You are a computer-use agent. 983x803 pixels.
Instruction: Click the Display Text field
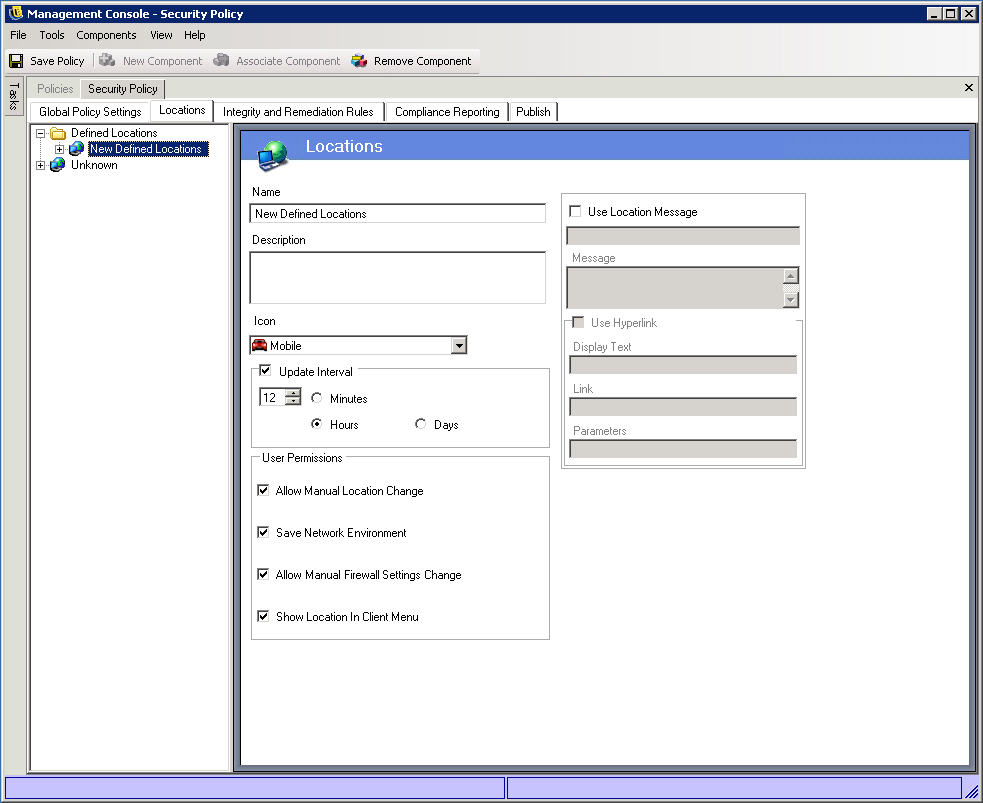683,365
